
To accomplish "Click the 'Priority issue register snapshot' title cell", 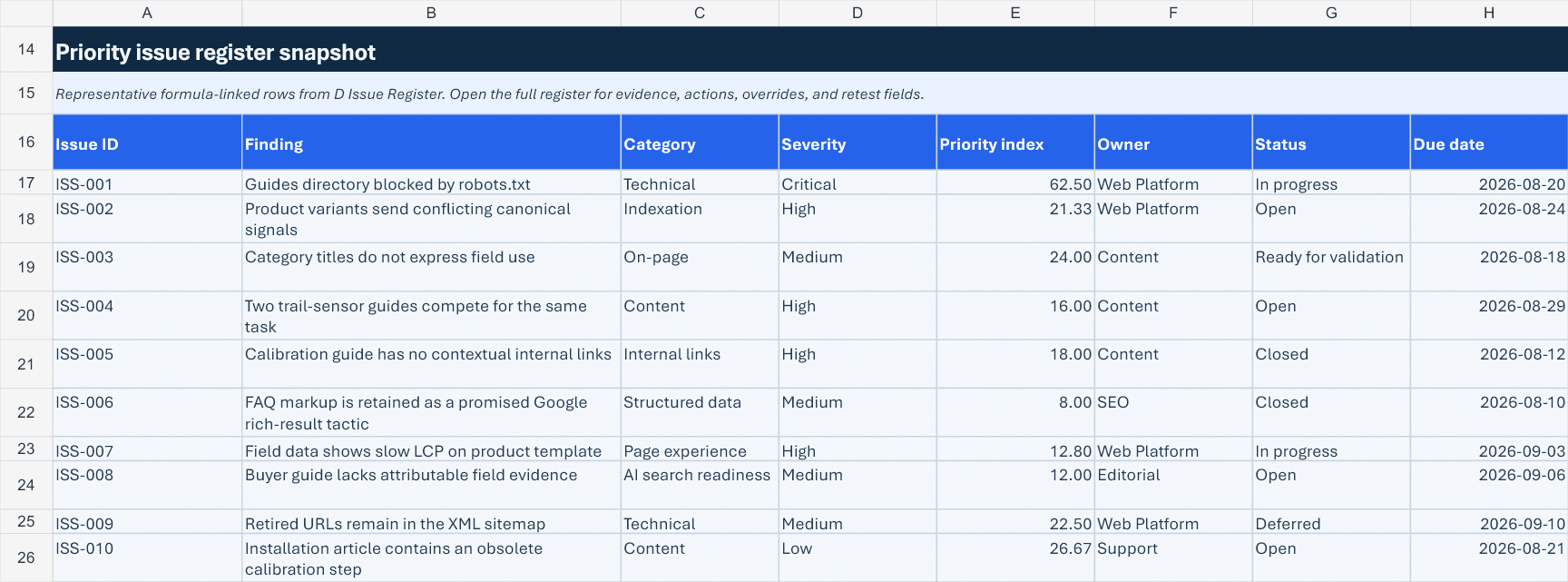I will point(810,49).
